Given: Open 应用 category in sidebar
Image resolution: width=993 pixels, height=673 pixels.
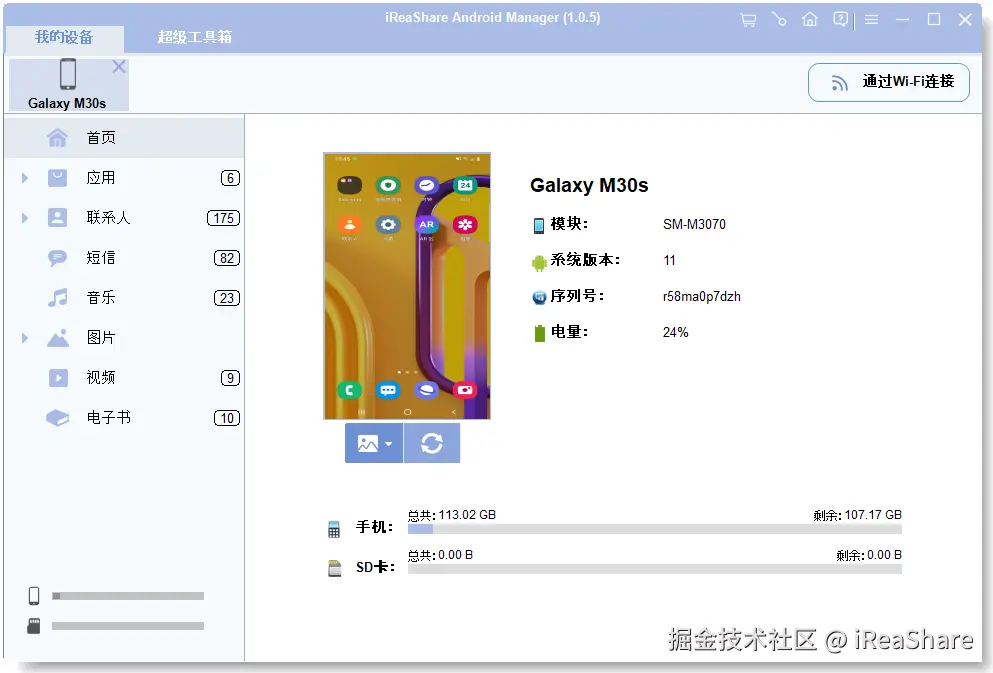Looking at the screenshot, I should [x=124, y=178].
